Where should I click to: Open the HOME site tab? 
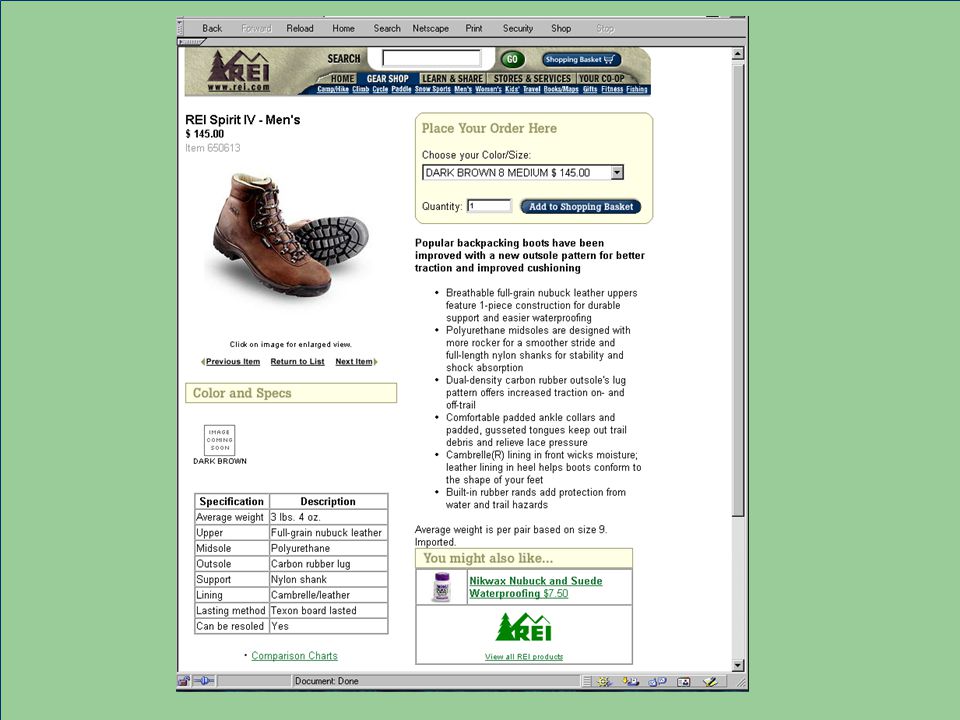tap(342, 78)
